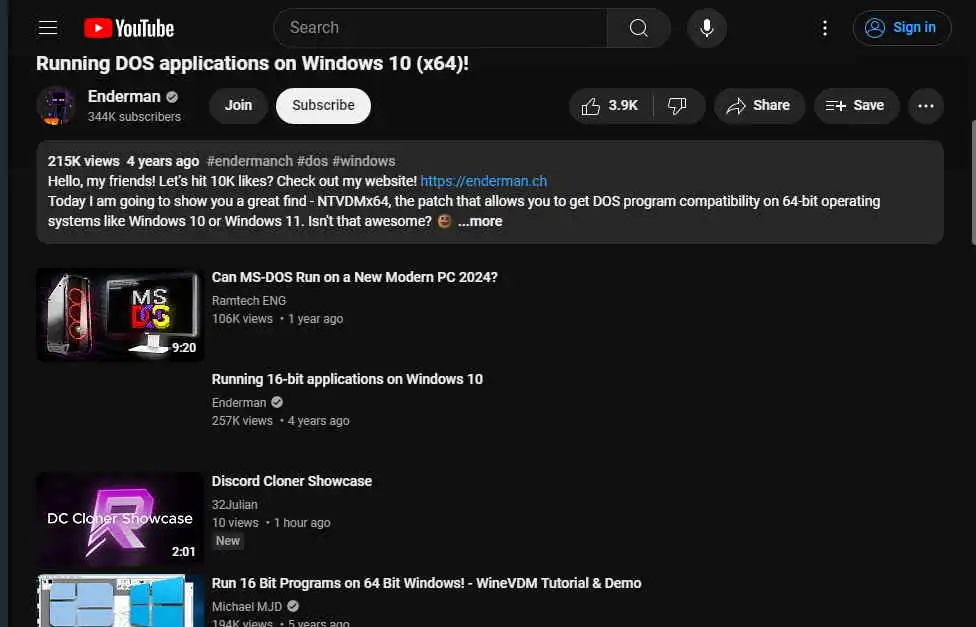Click the page's vertical scrollbar
The image size is (976, 627).
(973, 182)
